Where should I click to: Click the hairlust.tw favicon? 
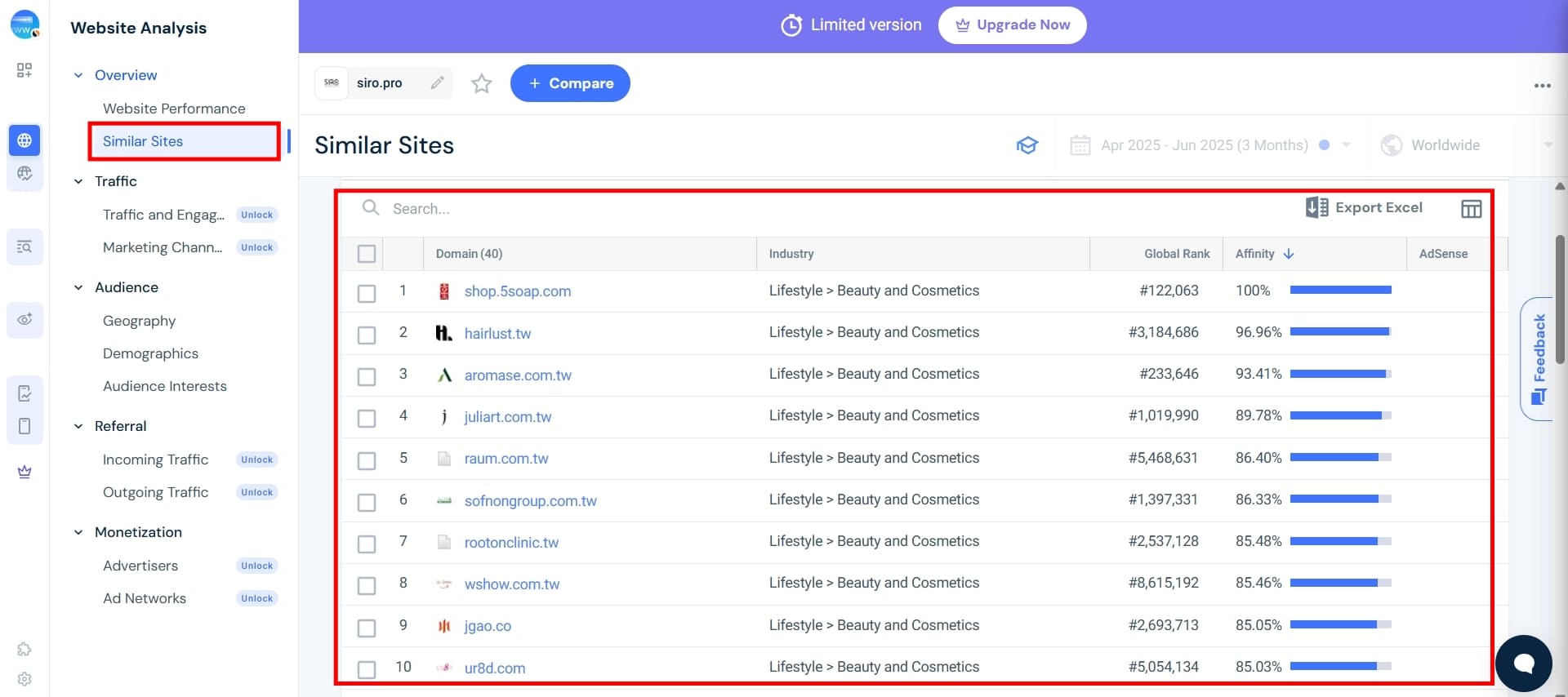(444, 333)
